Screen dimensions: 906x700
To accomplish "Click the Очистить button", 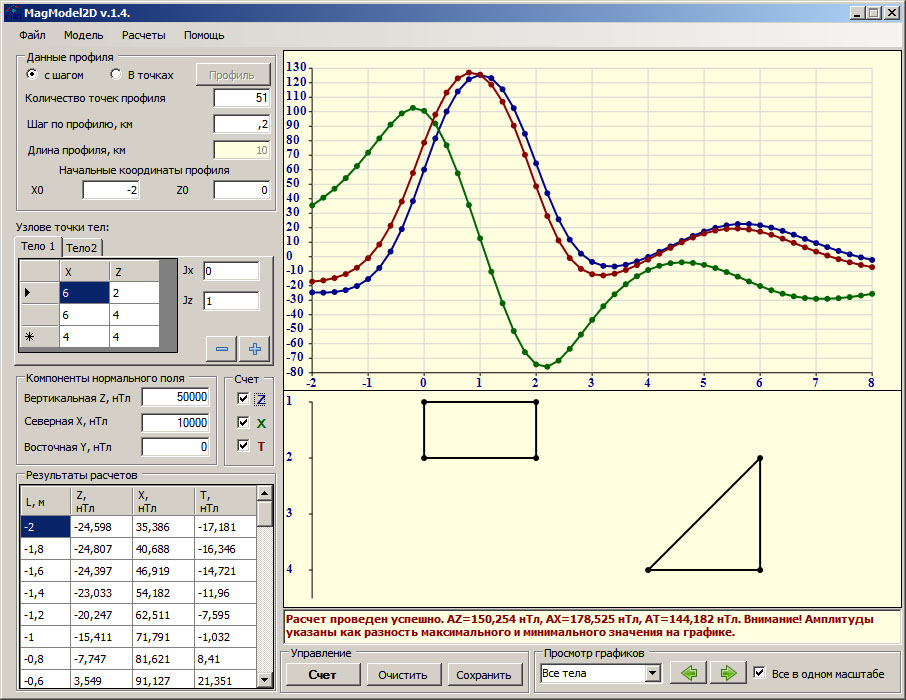I will click(x=403, y=675).
